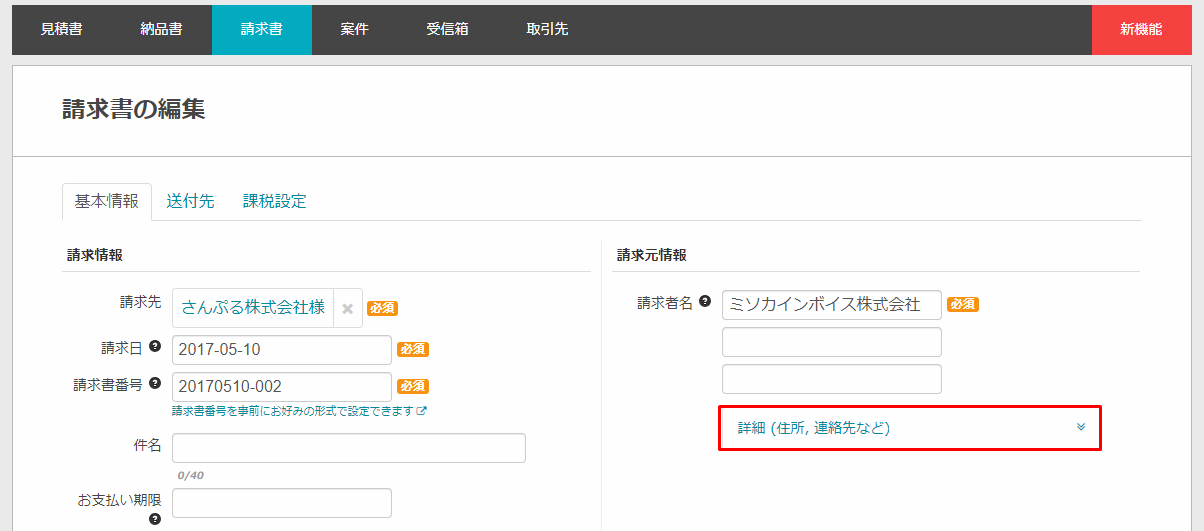
Task: Expand 詳細 (住所, 連絡先など) section
Action: coord(813,428)
